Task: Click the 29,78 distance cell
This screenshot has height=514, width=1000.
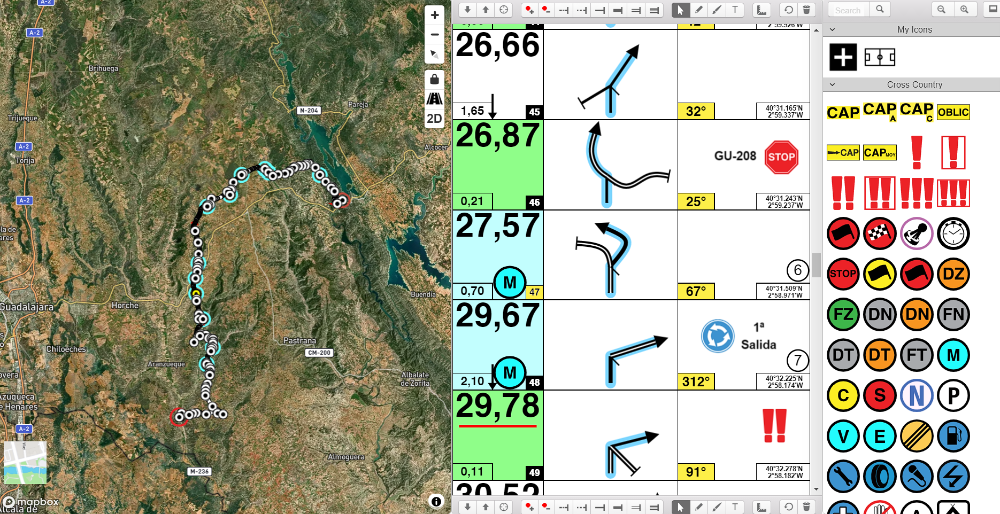Action: [x=498, y=436]
